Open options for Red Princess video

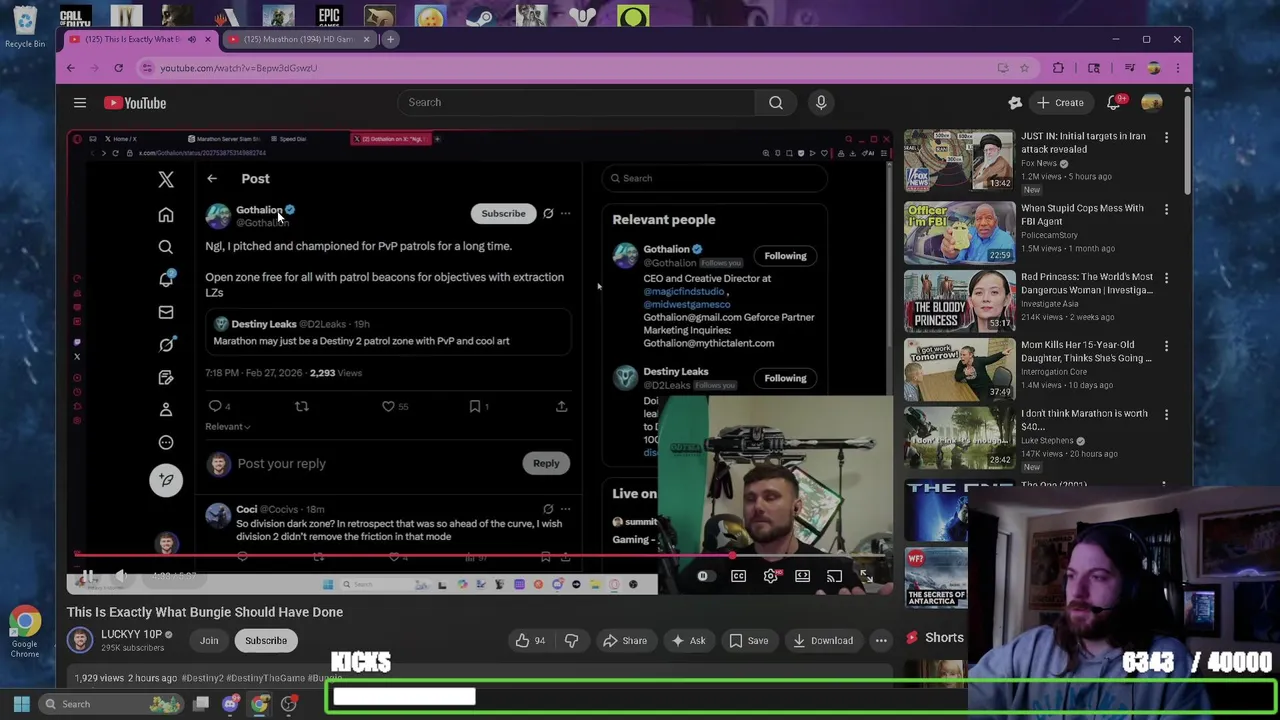[x=1166, y=278]
